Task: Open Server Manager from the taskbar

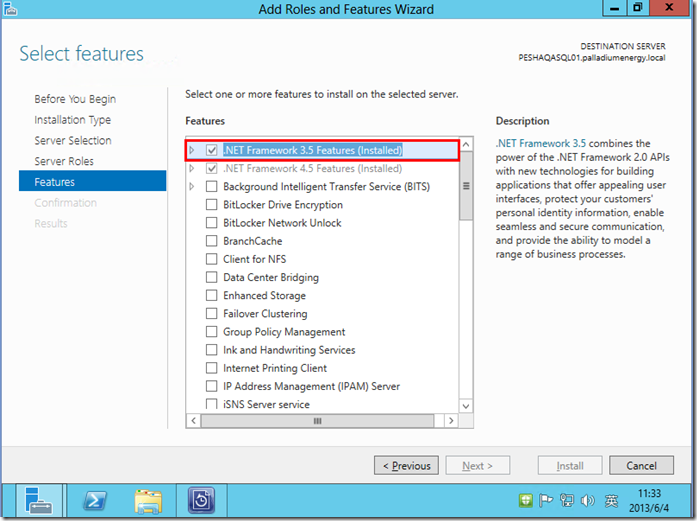Action: coord(39,500)
